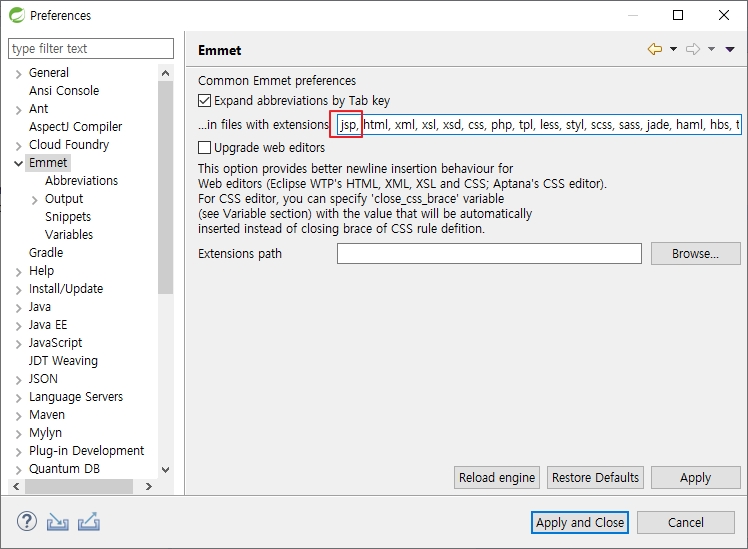Close the Preferences dialog
Image resolution: width=748 pixels, height=549 pixels.
click(x=724, y=15)
